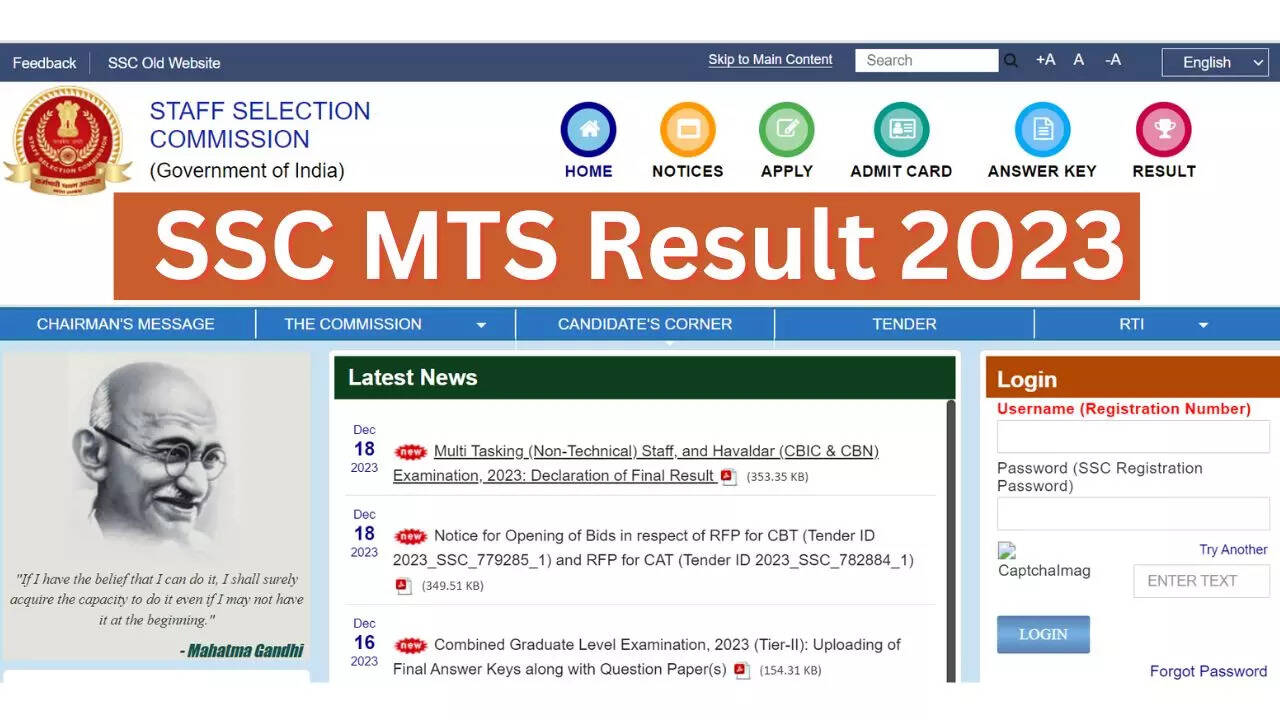Click the search magnifier icon

click(x=1011, y=61)
